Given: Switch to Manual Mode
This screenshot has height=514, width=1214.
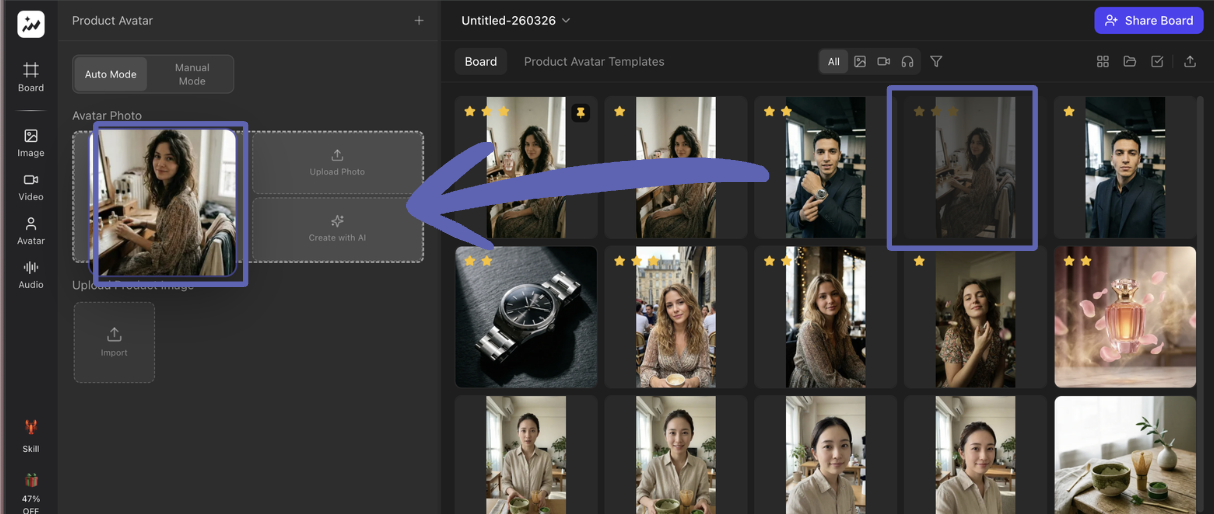Looking at the screenshot, I should pos(192,74).
